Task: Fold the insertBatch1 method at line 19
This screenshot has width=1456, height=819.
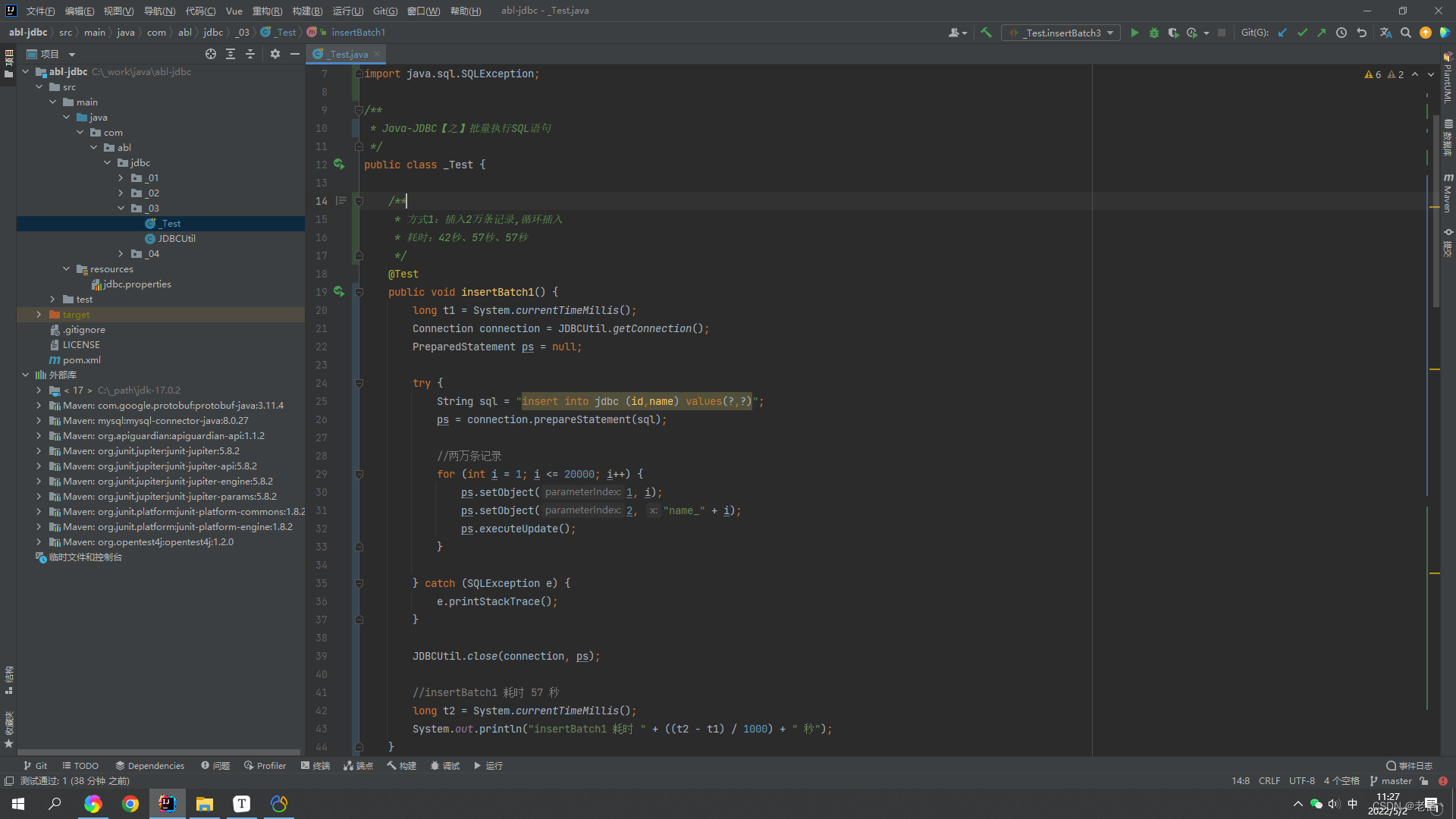Action: (359, 292)
